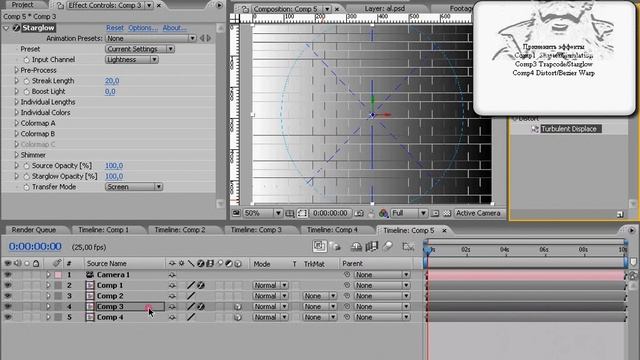Expand the Pre-Process group
The height and width of the screenshot is (360, 640).
(x=16, y=70)
